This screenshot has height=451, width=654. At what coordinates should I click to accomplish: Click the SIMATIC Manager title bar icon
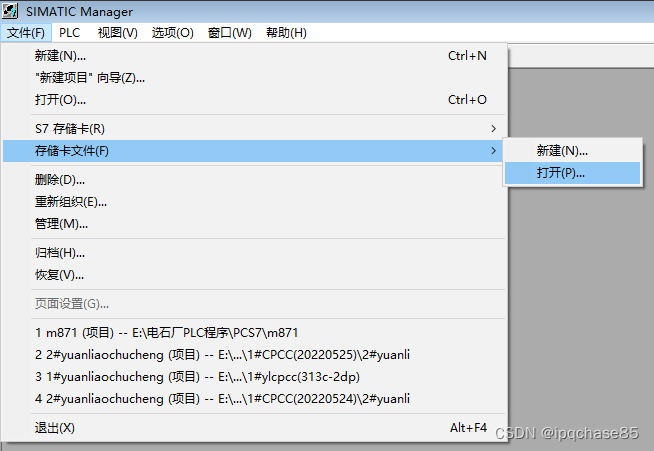click(10, 11)
